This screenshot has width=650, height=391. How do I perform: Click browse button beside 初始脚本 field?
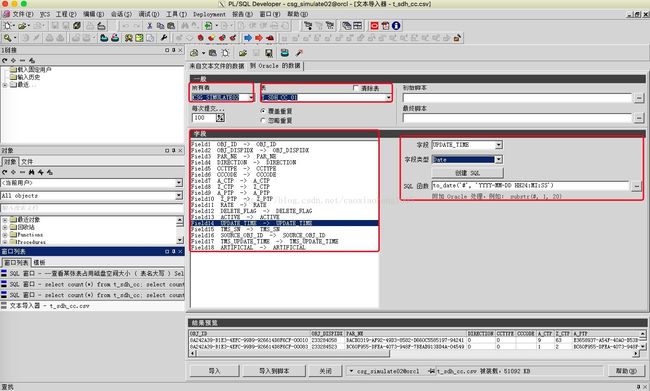(x=639, y=98)
